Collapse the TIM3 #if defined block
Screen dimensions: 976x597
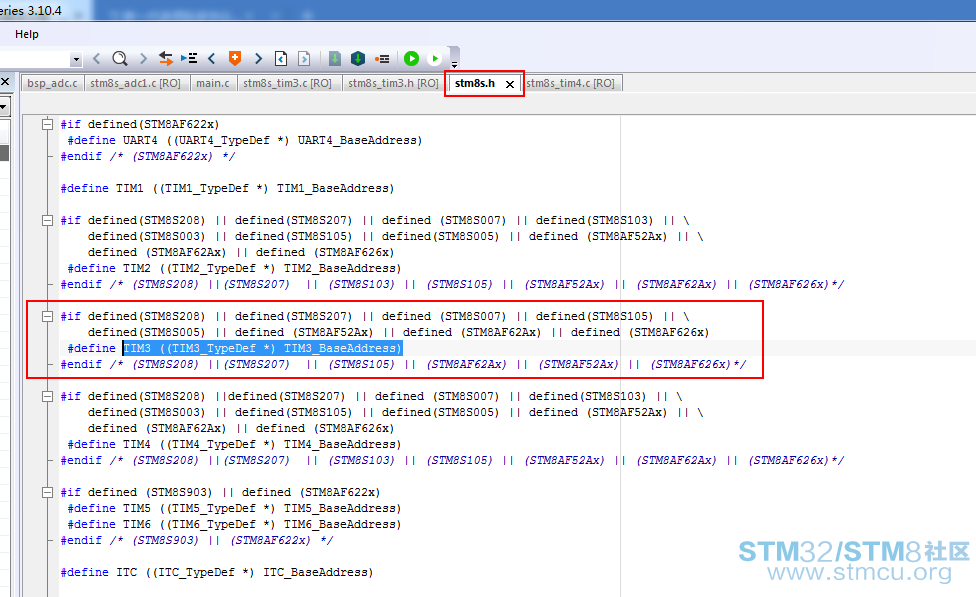tap(47, 316)
